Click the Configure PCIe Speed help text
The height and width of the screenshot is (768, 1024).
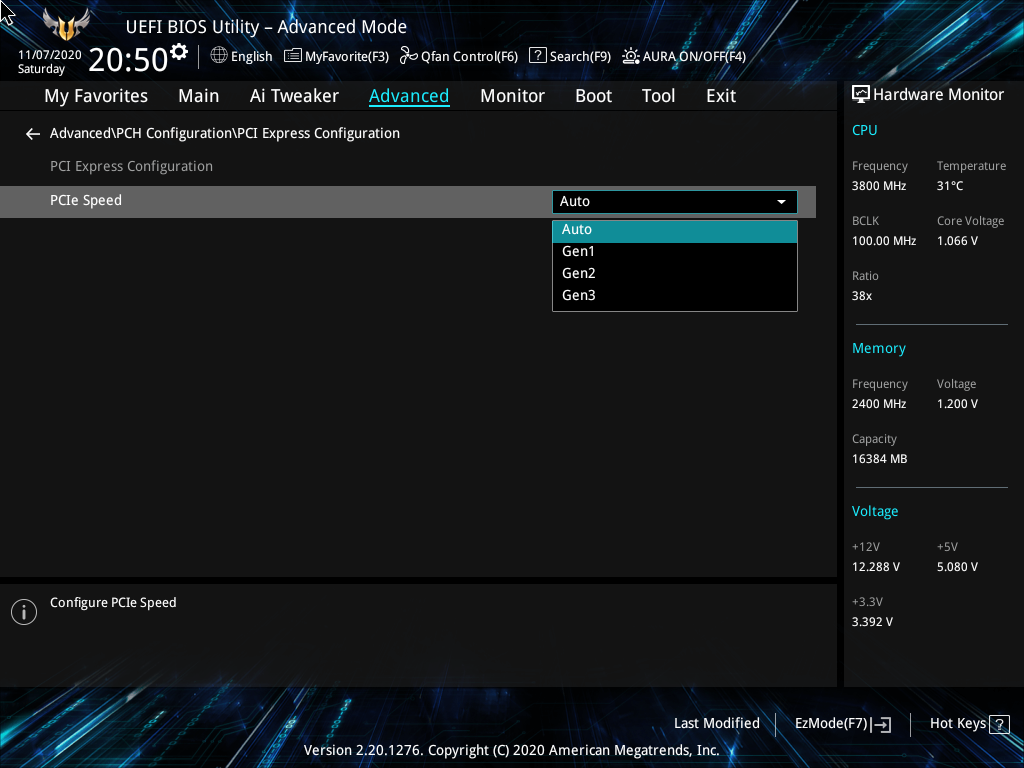pos(113,603)
